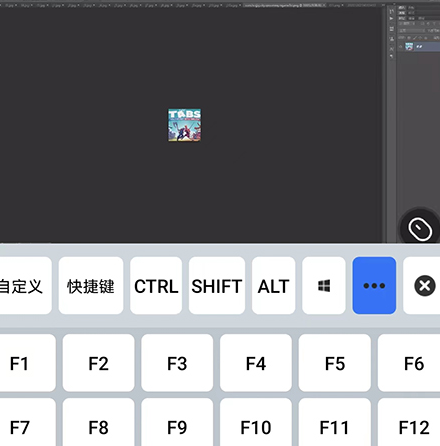Tap the Windows logo key
440x446 pixels.
click(x=324, y=286)
